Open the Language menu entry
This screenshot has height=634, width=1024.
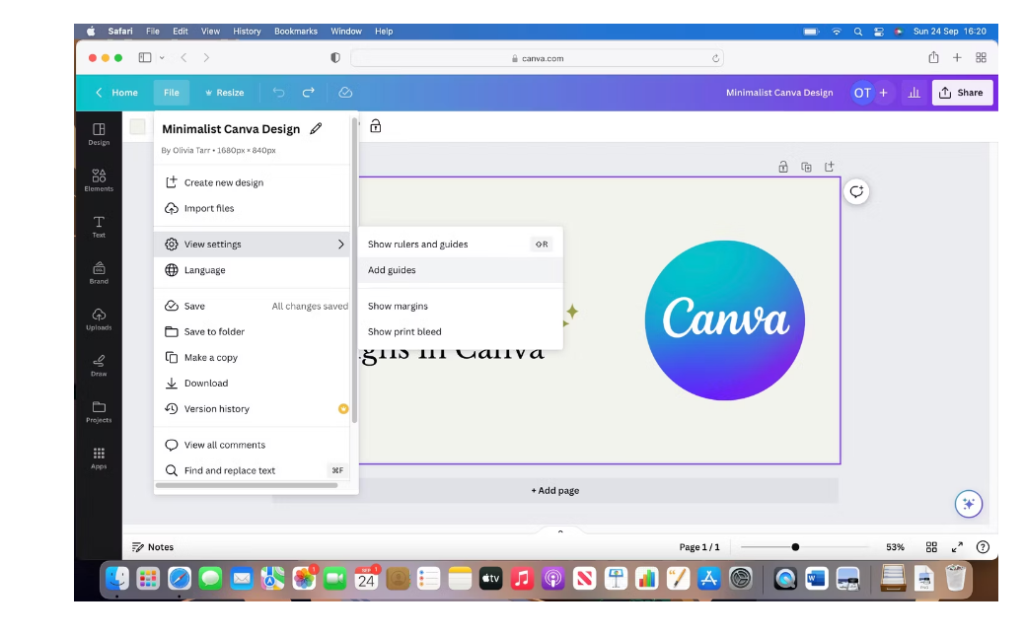point(252,270)
